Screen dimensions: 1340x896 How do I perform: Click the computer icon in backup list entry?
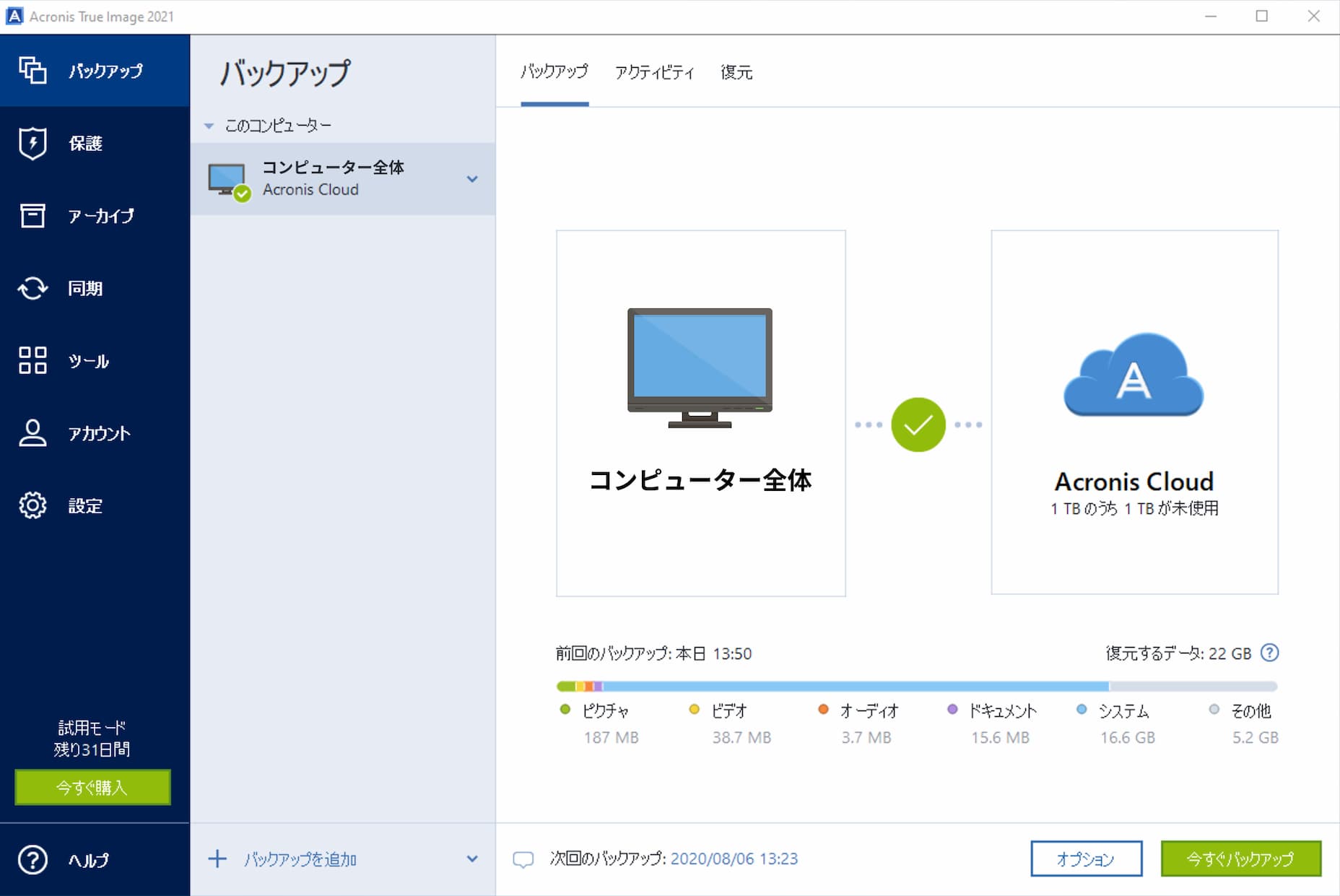(x=229, y=182)
